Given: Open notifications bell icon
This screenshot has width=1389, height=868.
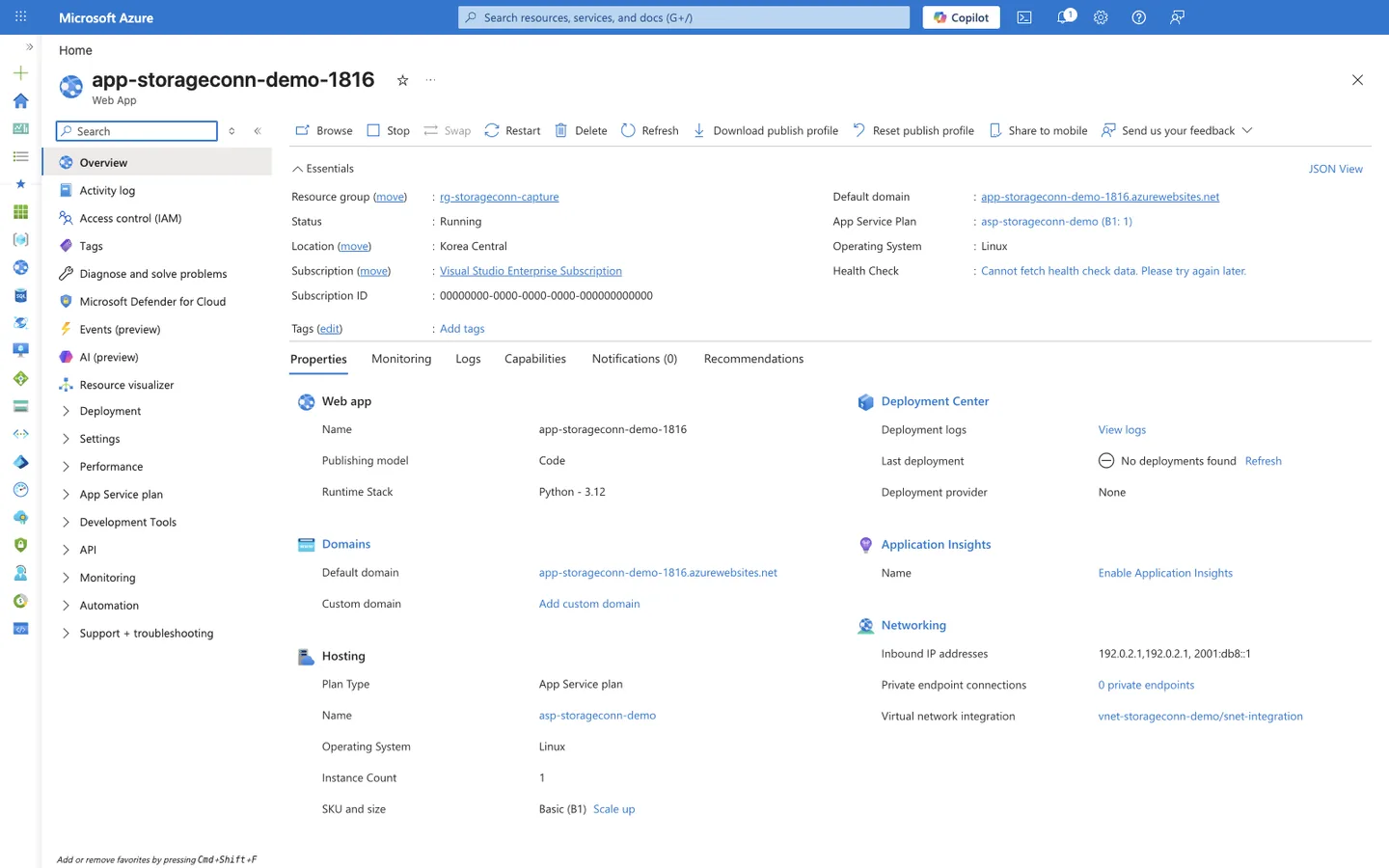Looking at the screenshot, I should point(1064,17).
